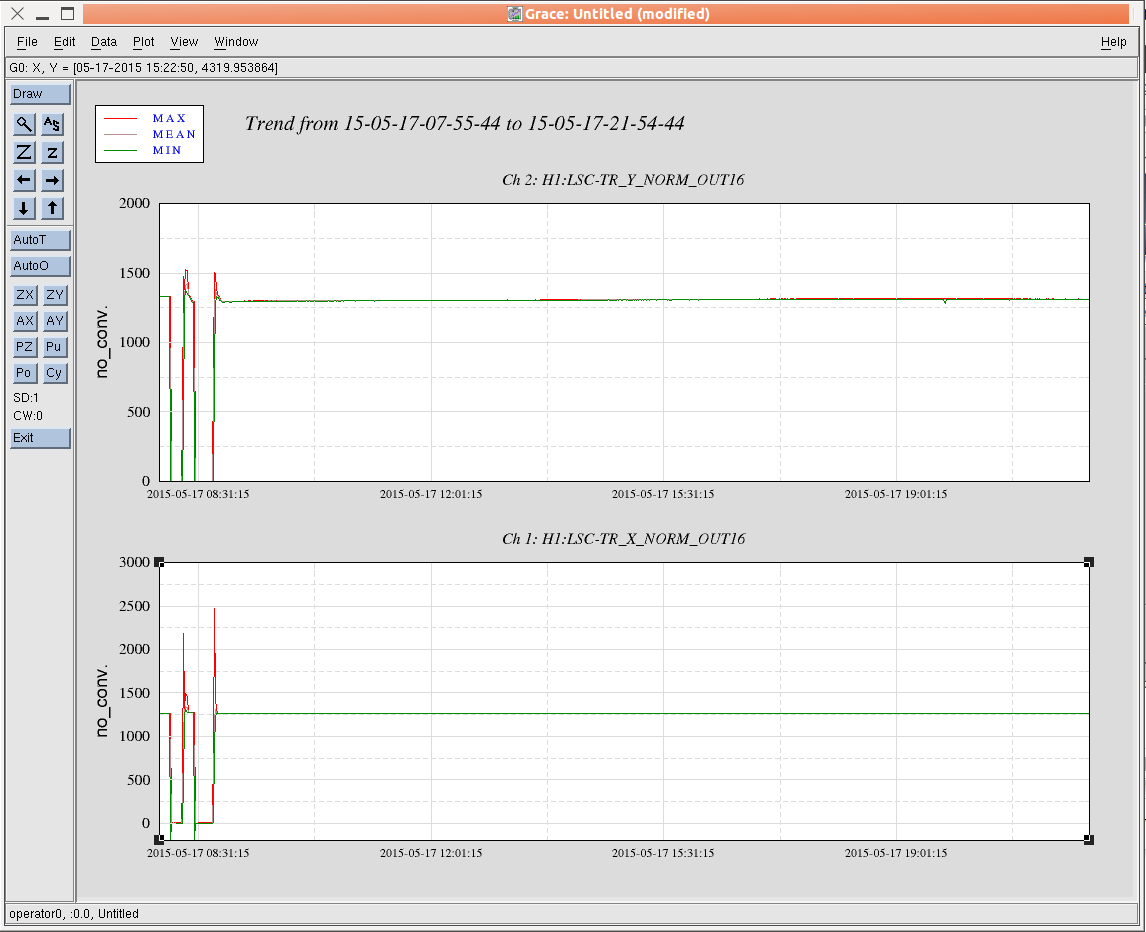The image size is (1146, 932).
Task: Click the G0 X, Y coordinate readout
Action: coord(143,68)
